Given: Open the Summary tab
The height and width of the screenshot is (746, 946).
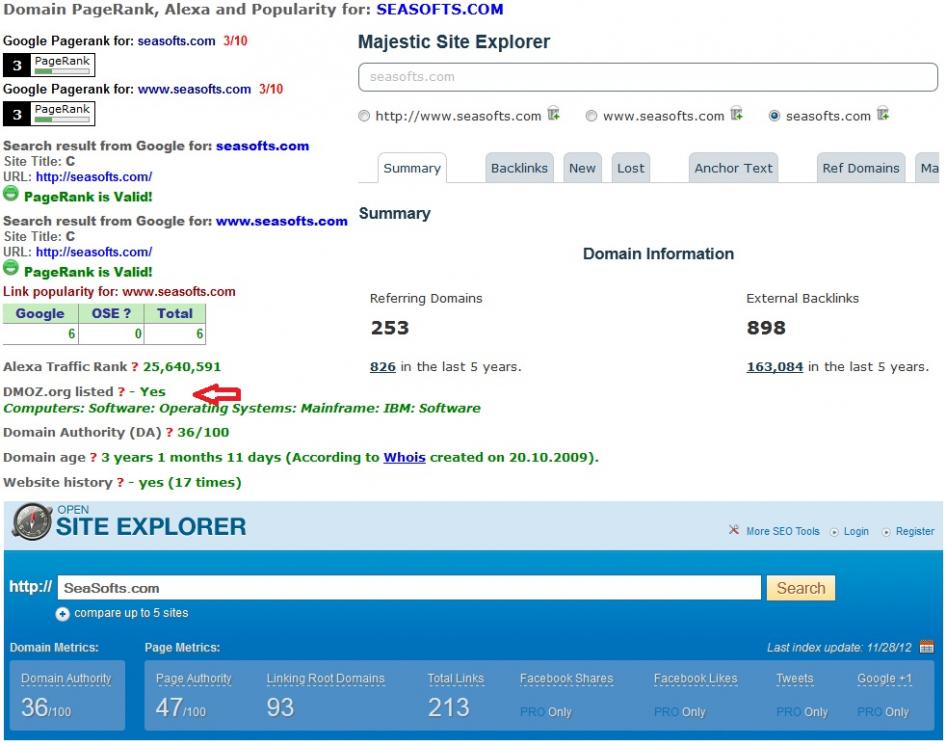Looking at the screenshot, I should 412,168.
